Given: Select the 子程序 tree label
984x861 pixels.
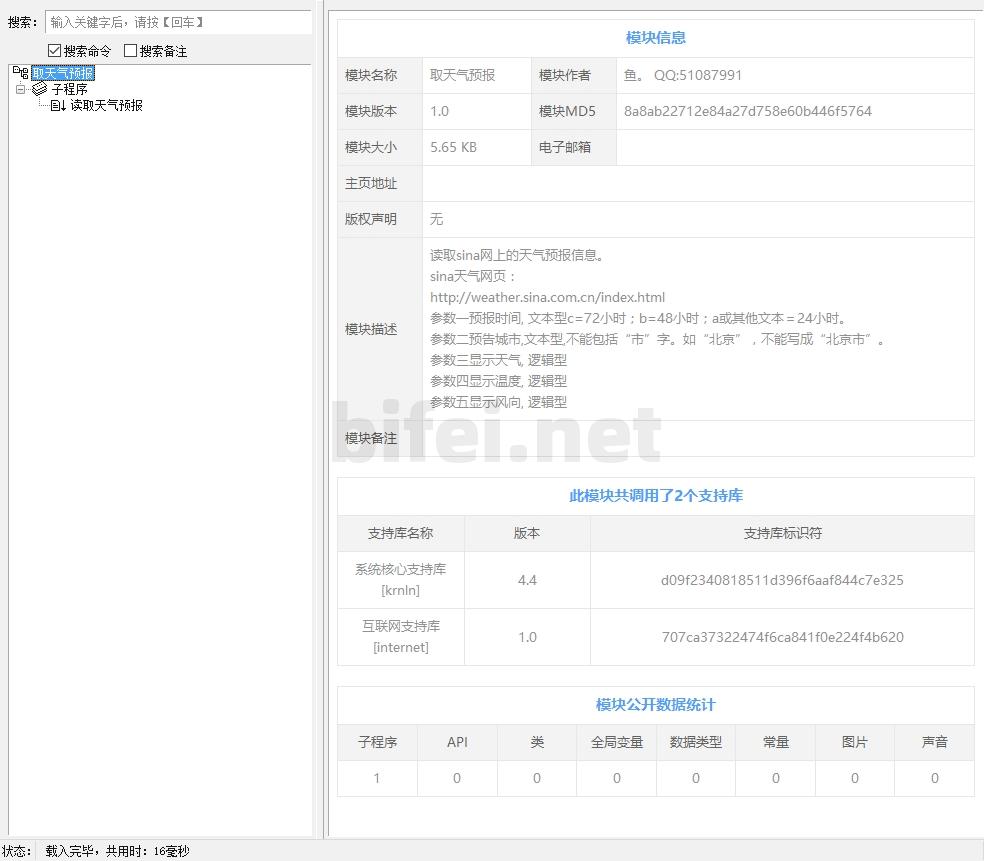Looking at the screenshot, I should [70, 89].
